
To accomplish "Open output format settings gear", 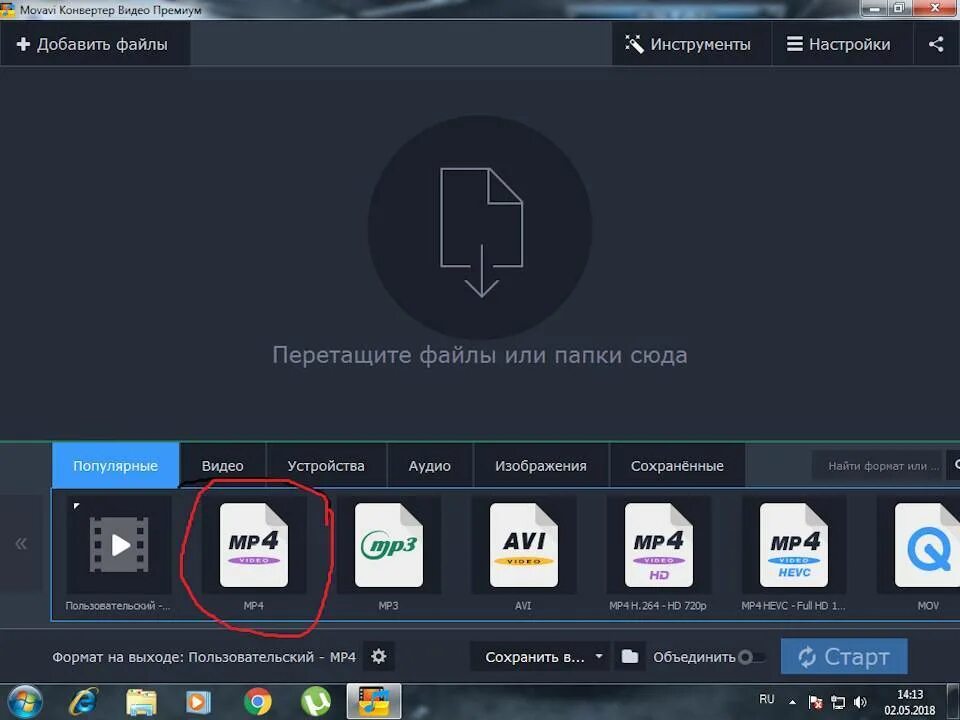I will pos(378,657).
